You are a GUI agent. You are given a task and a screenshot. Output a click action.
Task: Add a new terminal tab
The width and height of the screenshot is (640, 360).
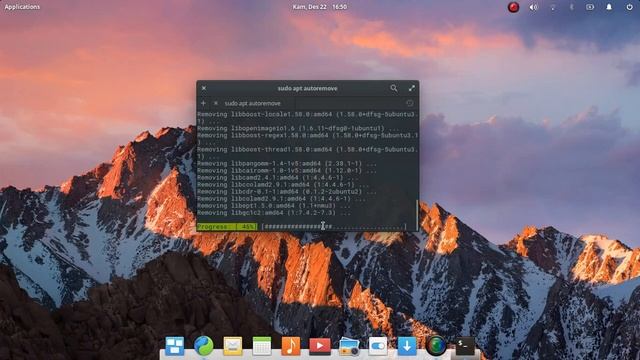click(203, 103)
